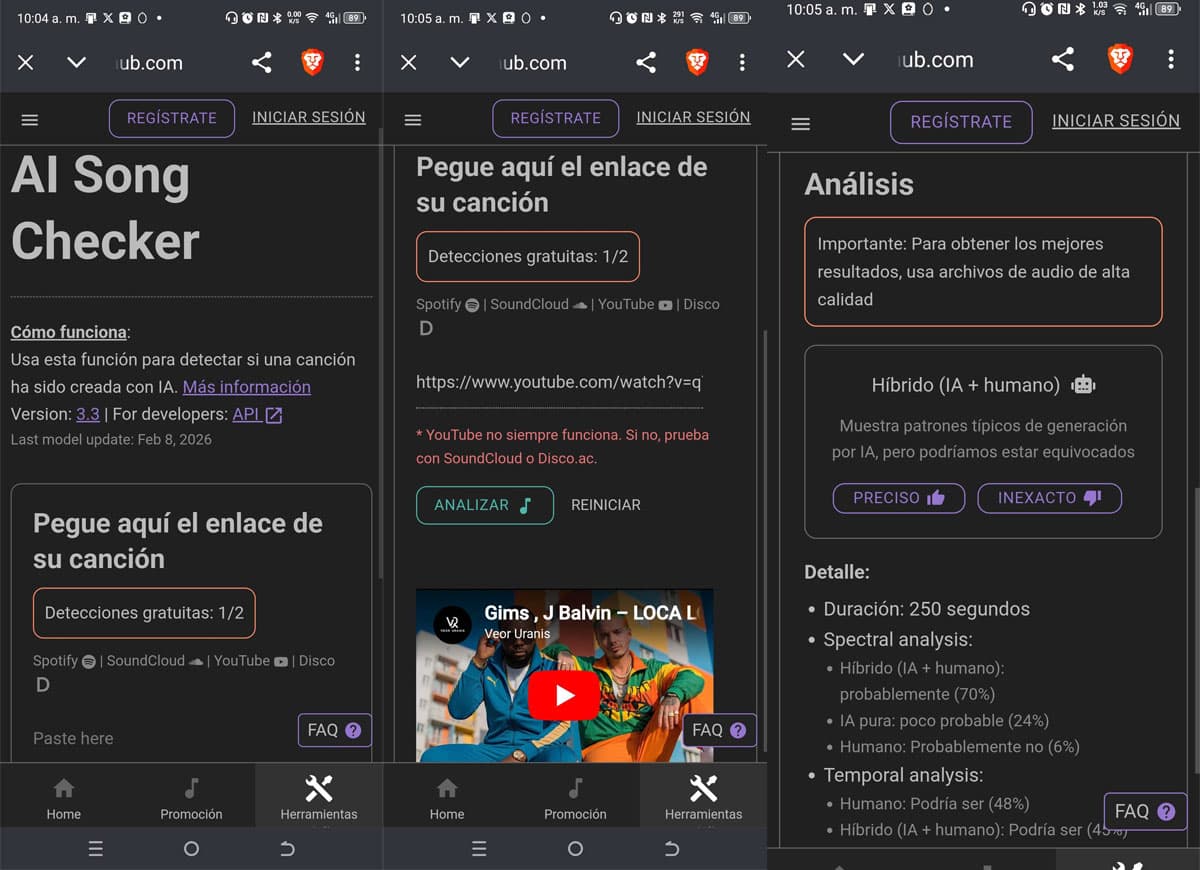Tap Android home circle in the left screenshot

click(x=191, y=849)
